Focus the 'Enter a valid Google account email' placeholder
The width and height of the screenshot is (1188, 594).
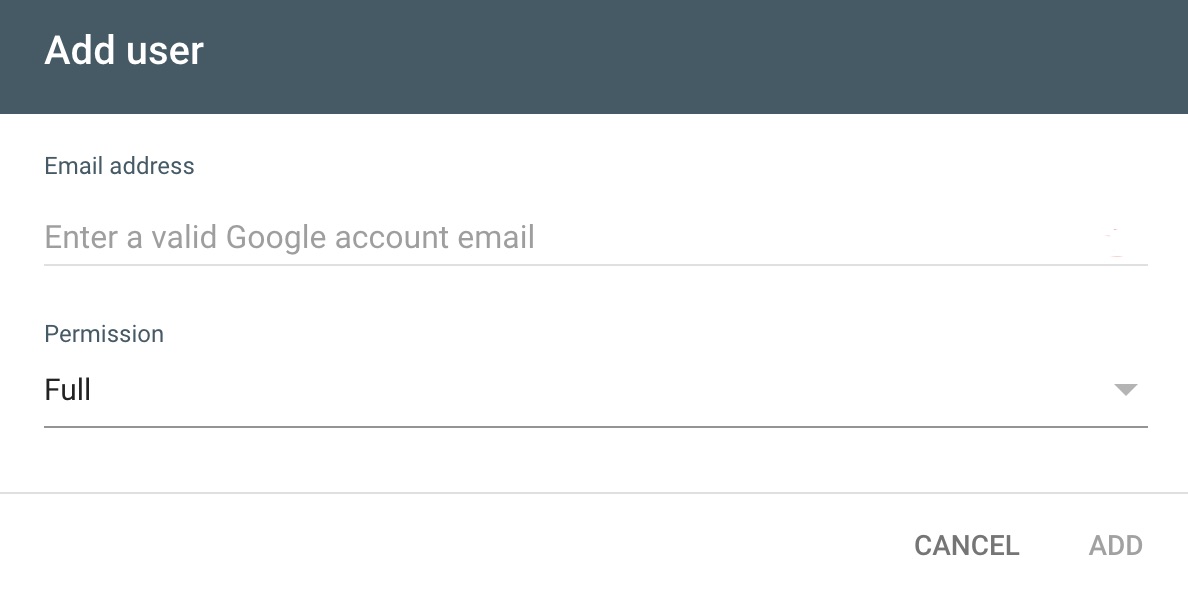290,238
